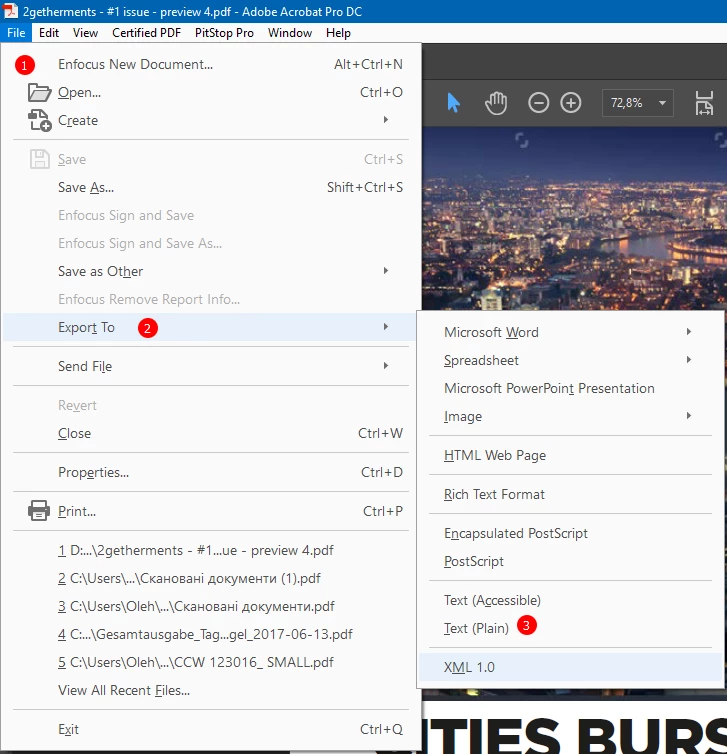Open recent file CCW 123016_ SMALL.pdf
Viewport: 727px width, 754px height.
(x=210, y=662)
